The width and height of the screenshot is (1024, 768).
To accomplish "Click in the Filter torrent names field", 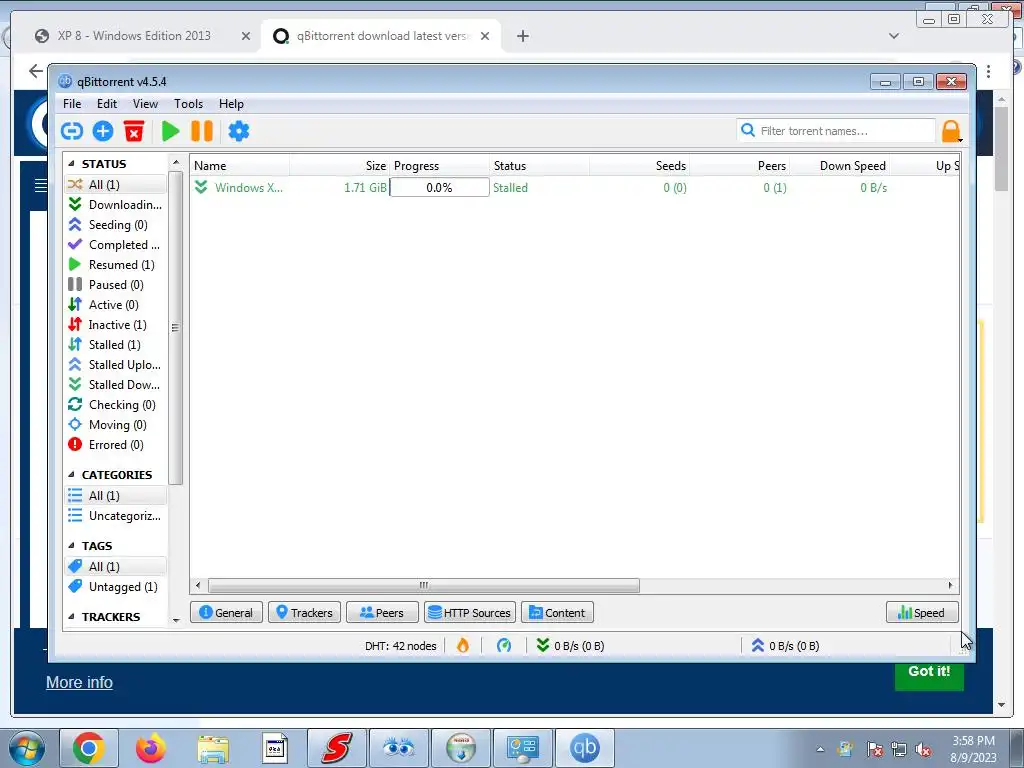I will tap(836, 131).
